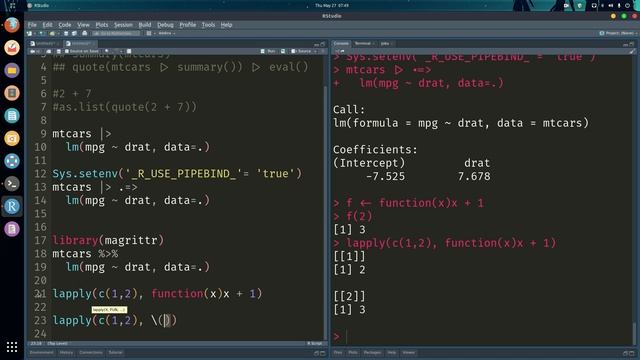
Task: Click the Compile Report notebook icon
Action: click(129, 51)
